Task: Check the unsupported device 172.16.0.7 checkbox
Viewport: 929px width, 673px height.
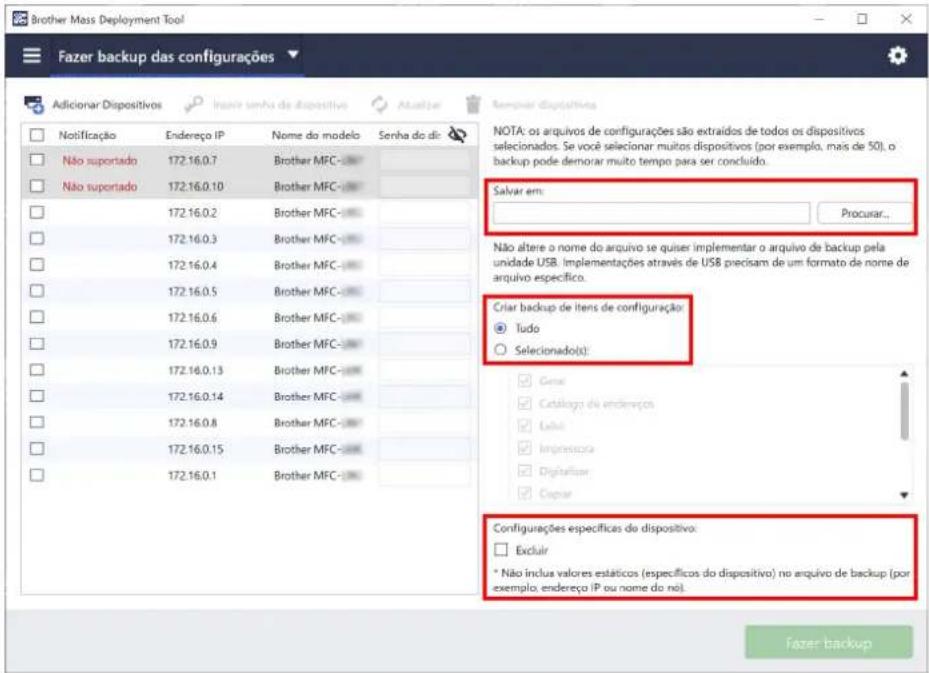Action: pyautogui.click(x=37, y=159)
